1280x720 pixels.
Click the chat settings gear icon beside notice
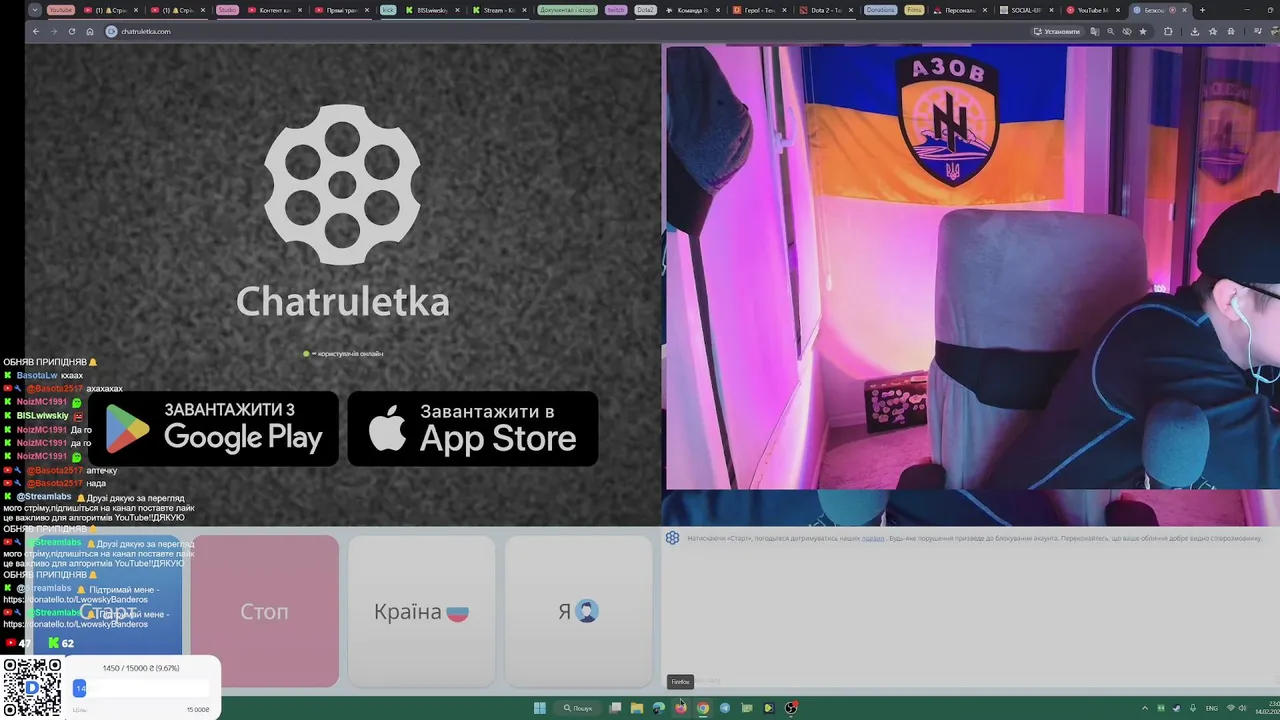coord(672,538)
